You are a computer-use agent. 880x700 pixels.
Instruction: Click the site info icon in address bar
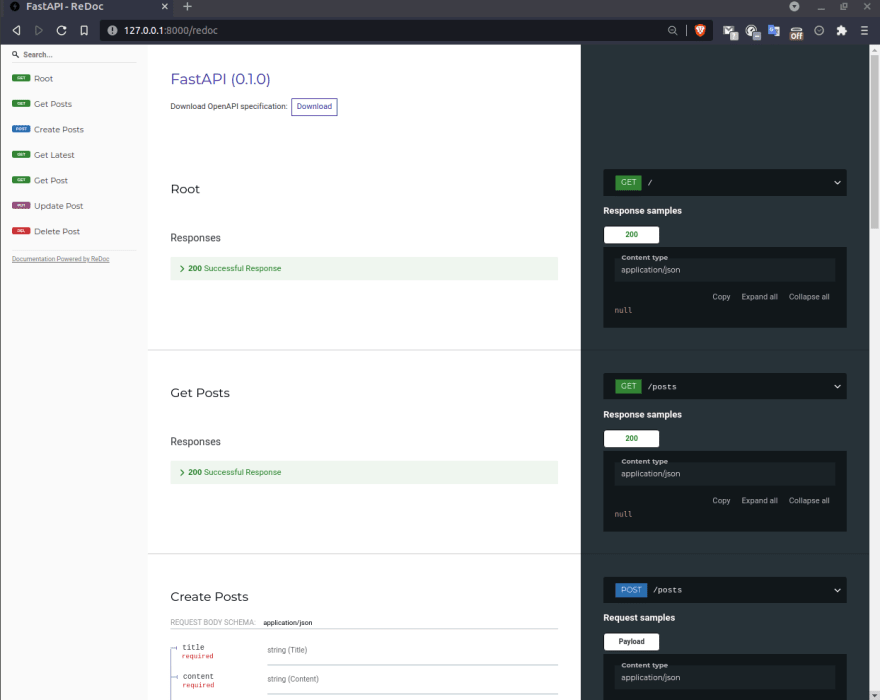tap(112, 30)
